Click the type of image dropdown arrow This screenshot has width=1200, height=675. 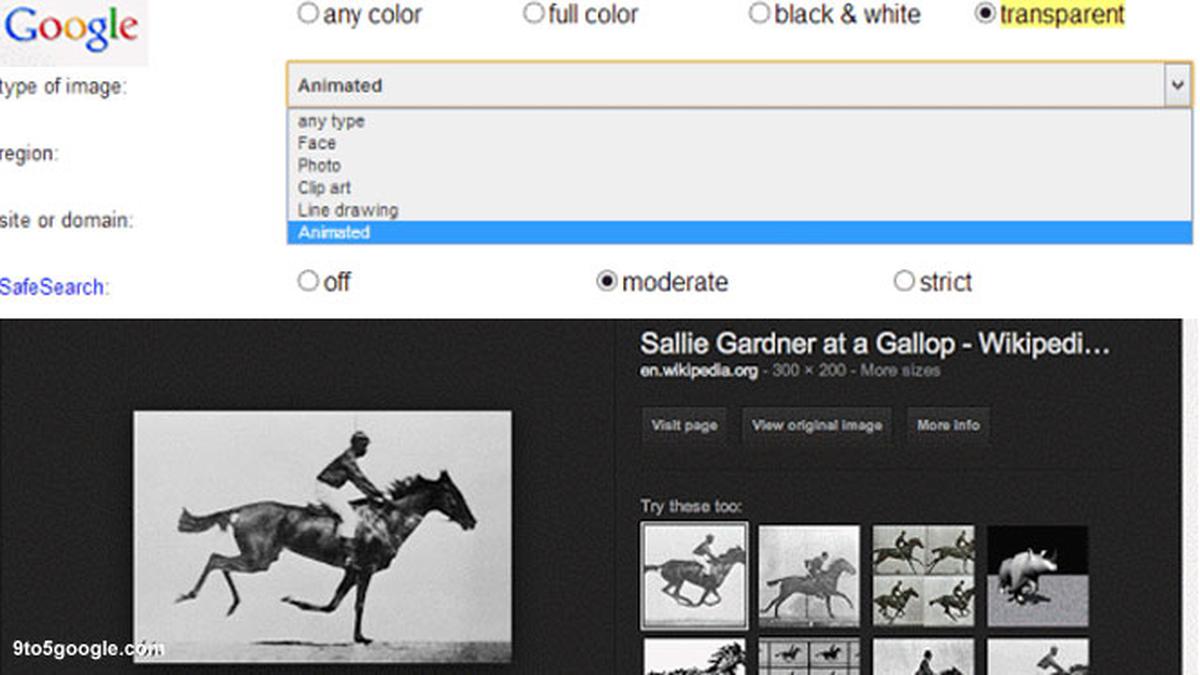1177,86
